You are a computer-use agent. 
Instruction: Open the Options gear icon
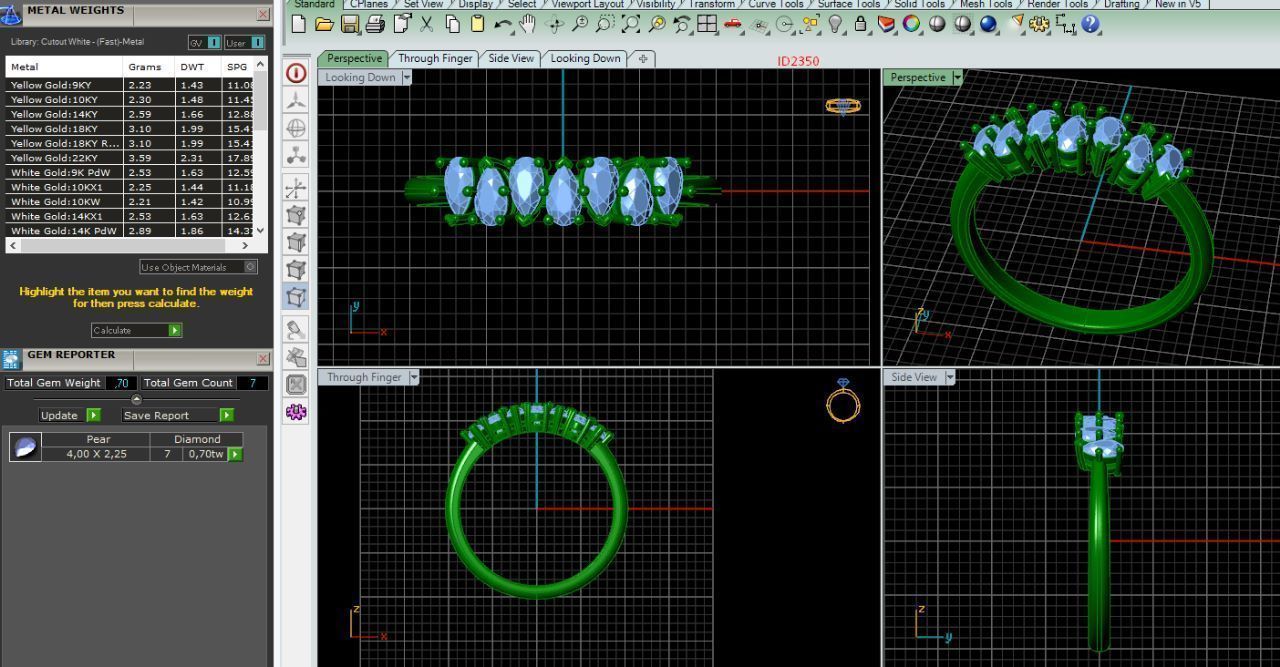[x=1040, y=24]
